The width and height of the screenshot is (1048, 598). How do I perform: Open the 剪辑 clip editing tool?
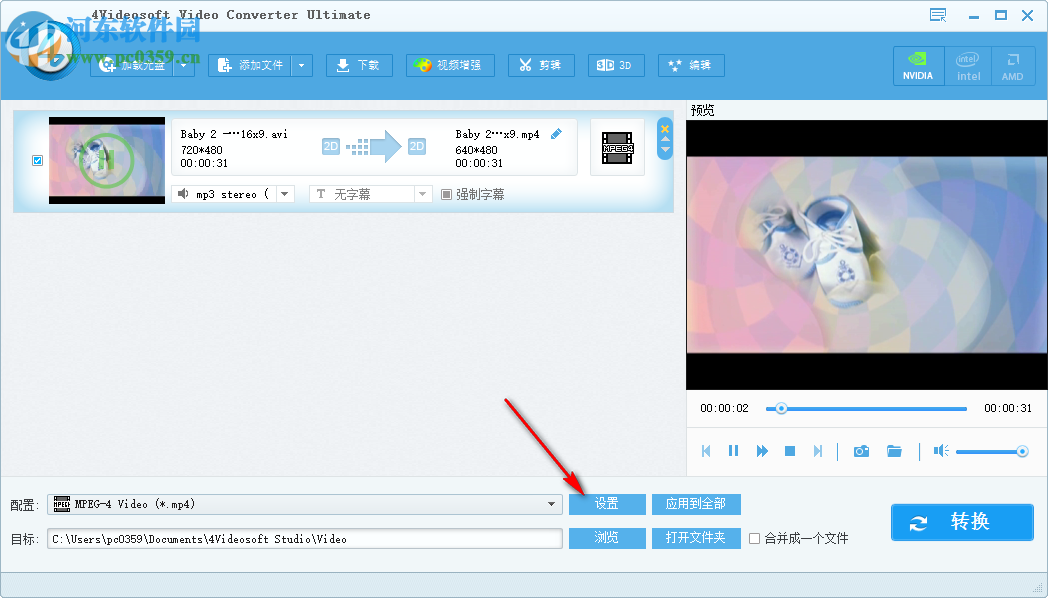541,65
